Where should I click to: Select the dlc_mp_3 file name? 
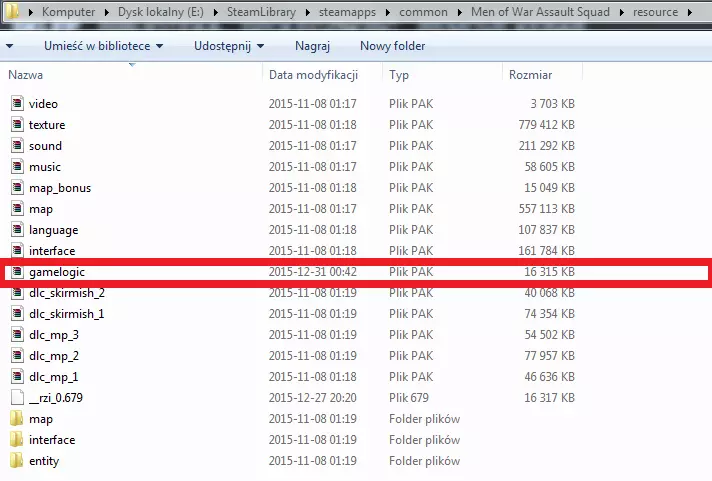(54, 335)
